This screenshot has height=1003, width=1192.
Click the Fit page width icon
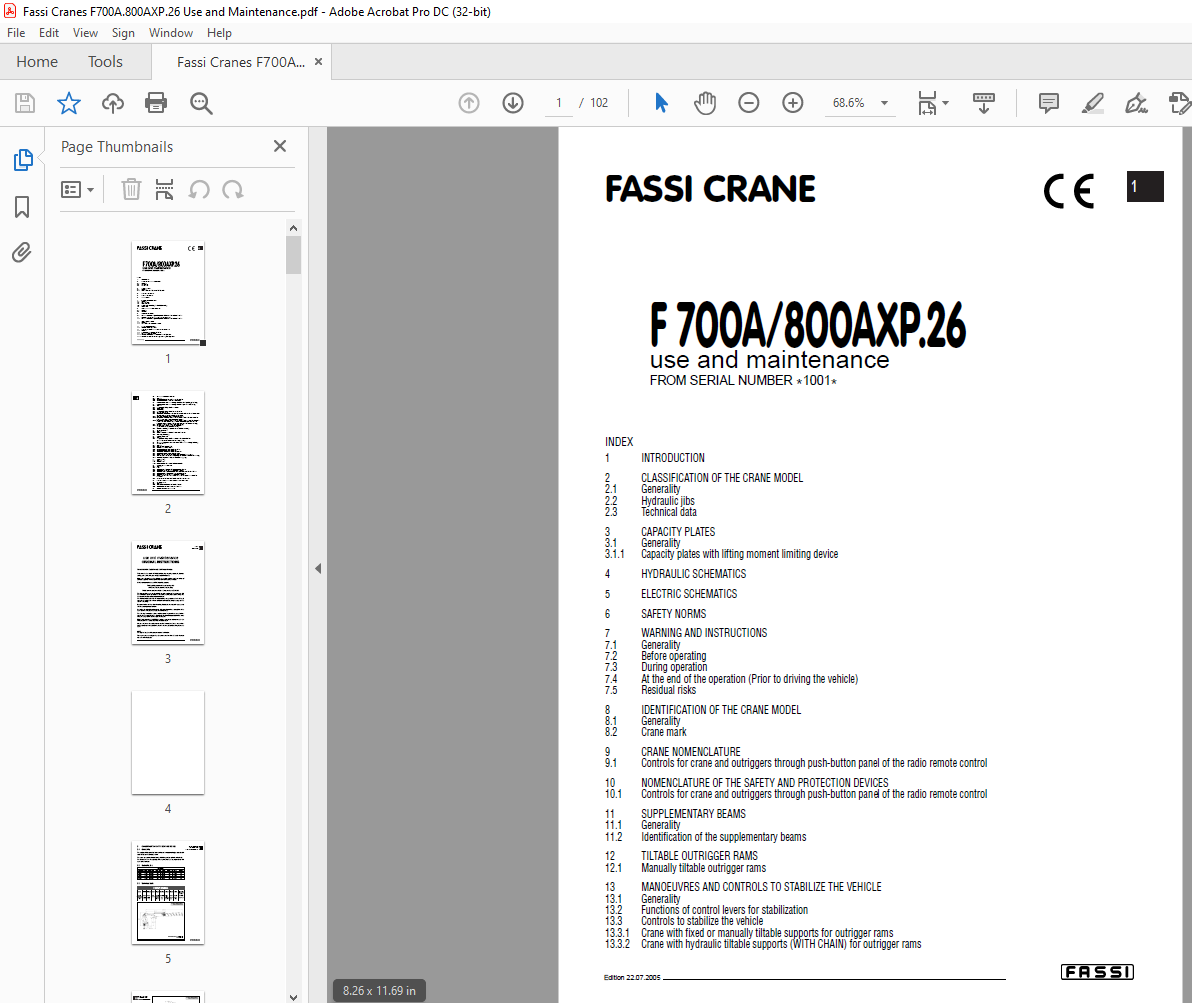(927, 103)
